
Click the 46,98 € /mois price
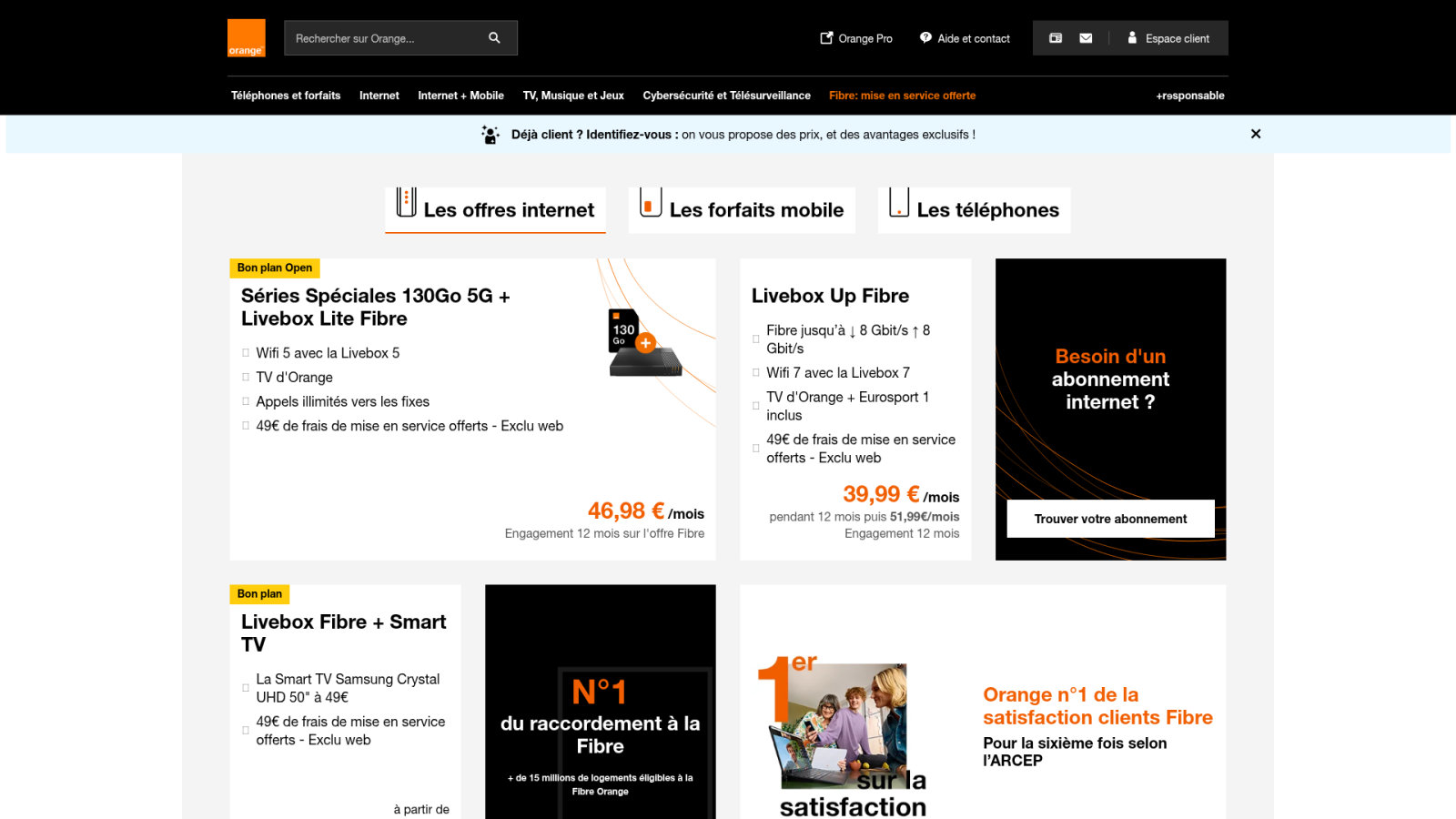[646, 511]
